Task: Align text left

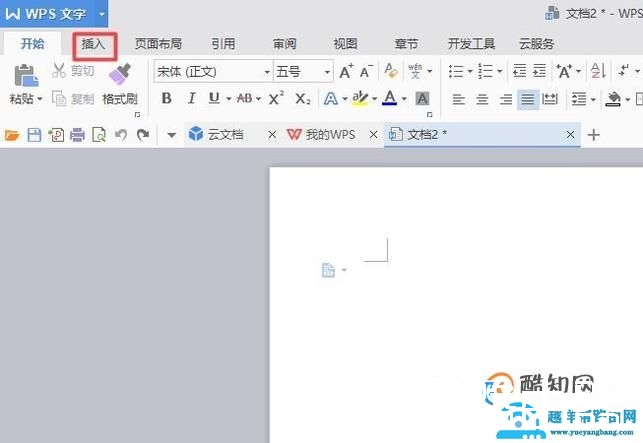Action: (458, 99)
